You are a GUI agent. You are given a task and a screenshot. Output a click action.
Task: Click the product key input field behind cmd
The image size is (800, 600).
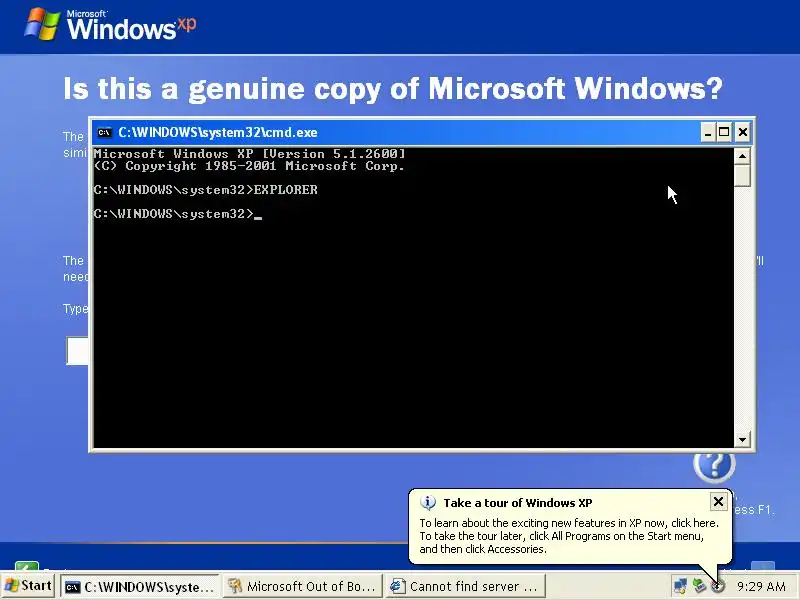(x=78, y=351)
